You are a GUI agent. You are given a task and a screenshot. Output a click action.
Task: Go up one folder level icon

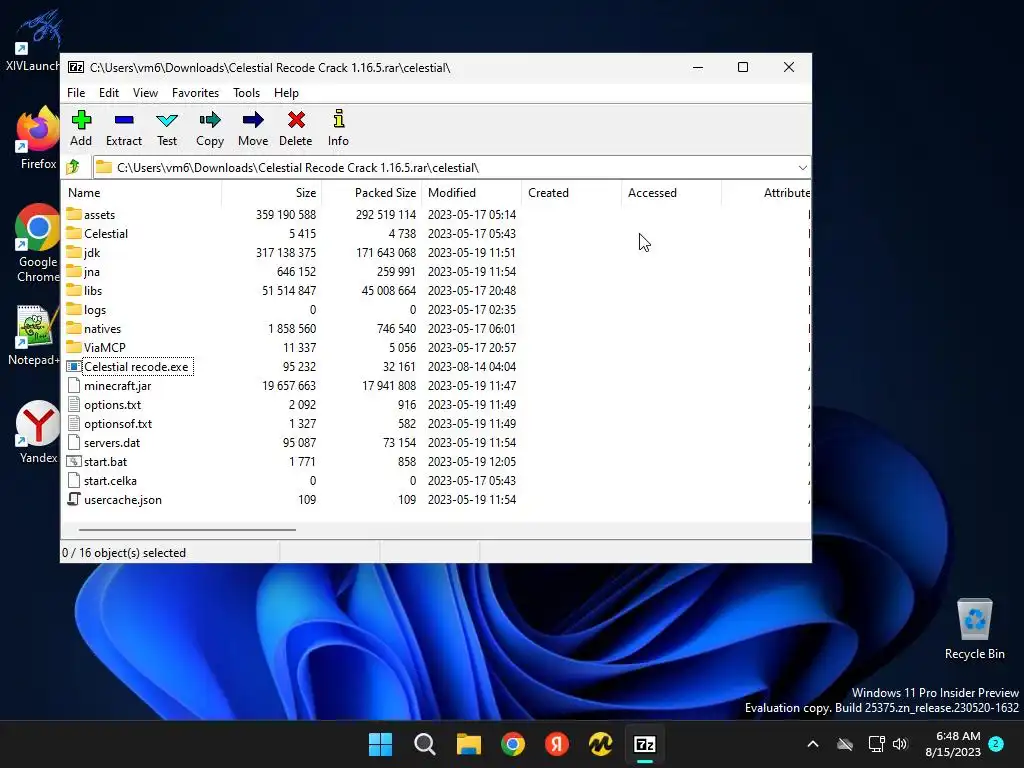73,167
